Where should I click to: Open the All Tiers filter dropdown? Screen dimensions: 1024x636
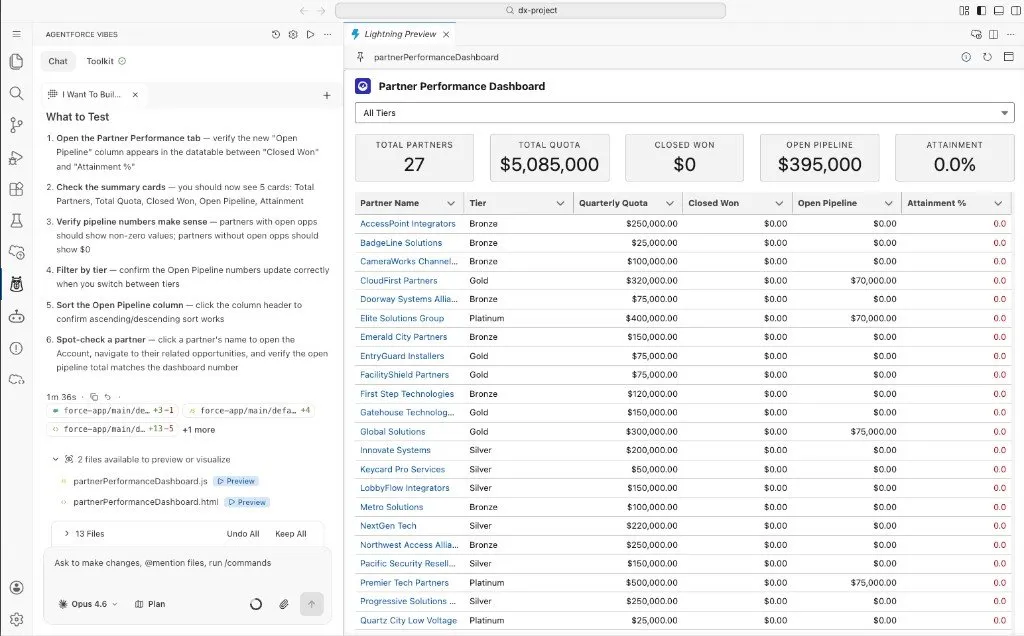tap(684, 112)
